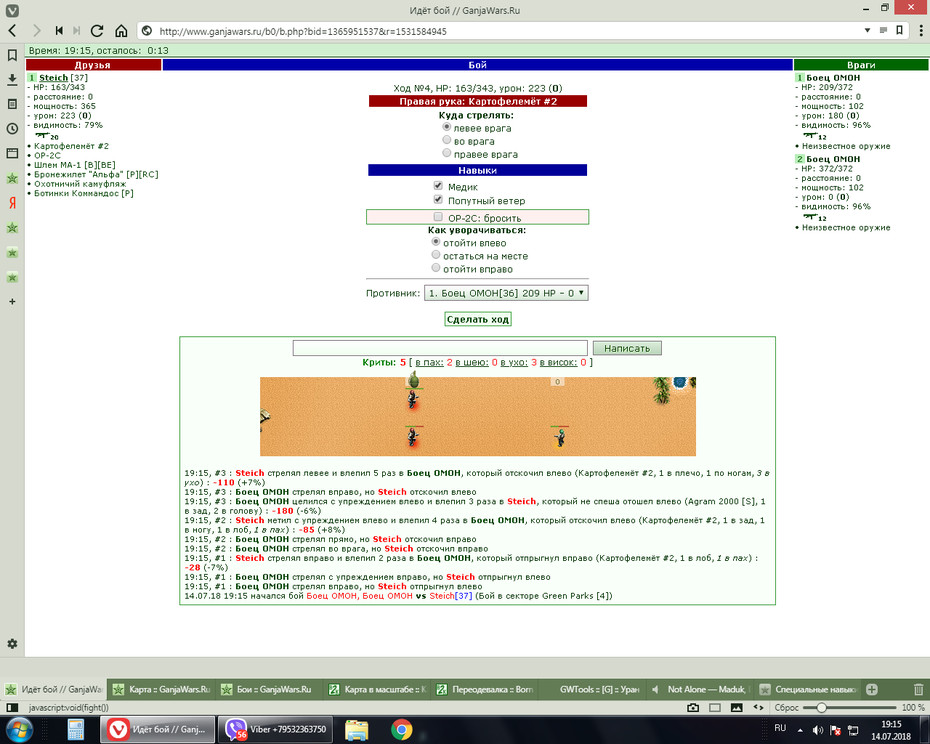Open the Противник opponent dropdown
930x744 pixels.
pyautogui.click(x=506, y=293)
